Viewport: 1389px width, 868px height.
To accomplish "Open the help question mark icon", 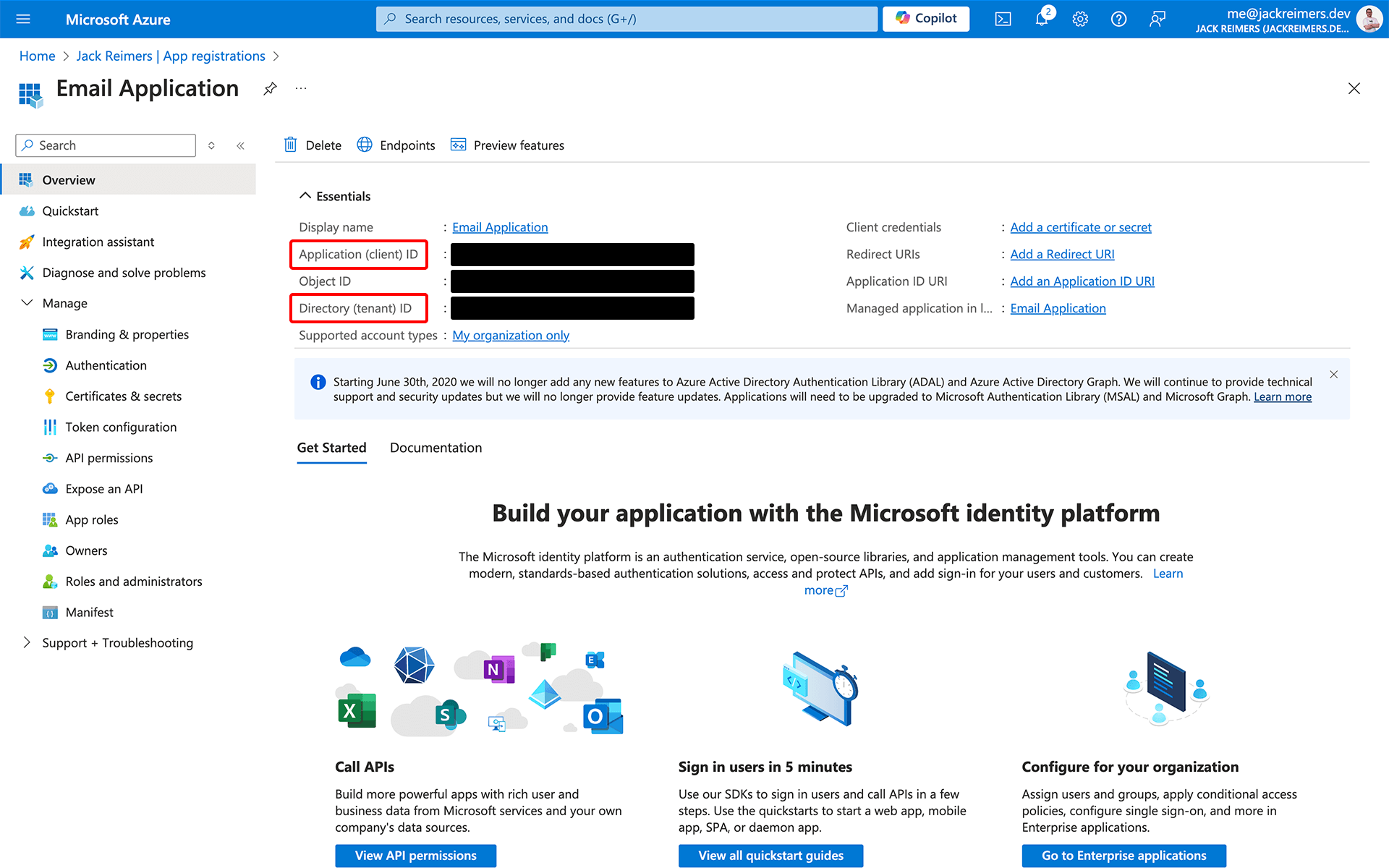I will click(1118, 19).
